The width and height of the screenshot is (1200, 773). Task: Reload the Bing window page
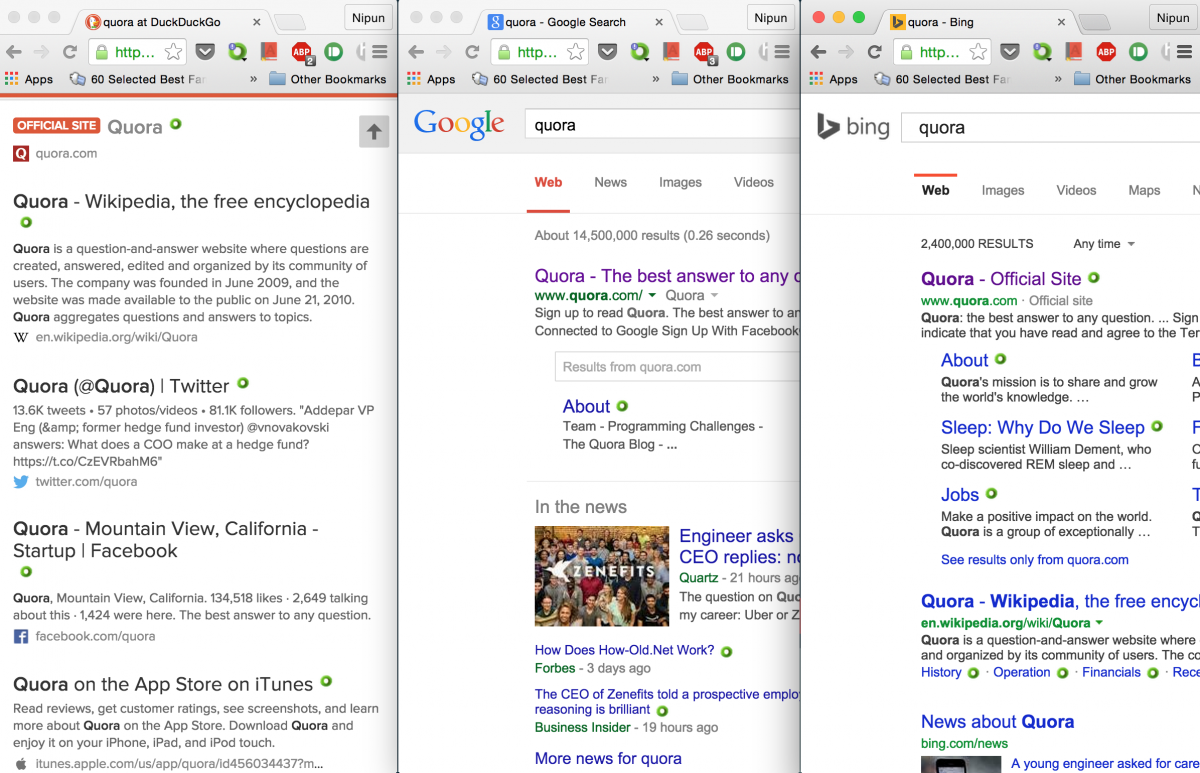[x=874, y=52]
